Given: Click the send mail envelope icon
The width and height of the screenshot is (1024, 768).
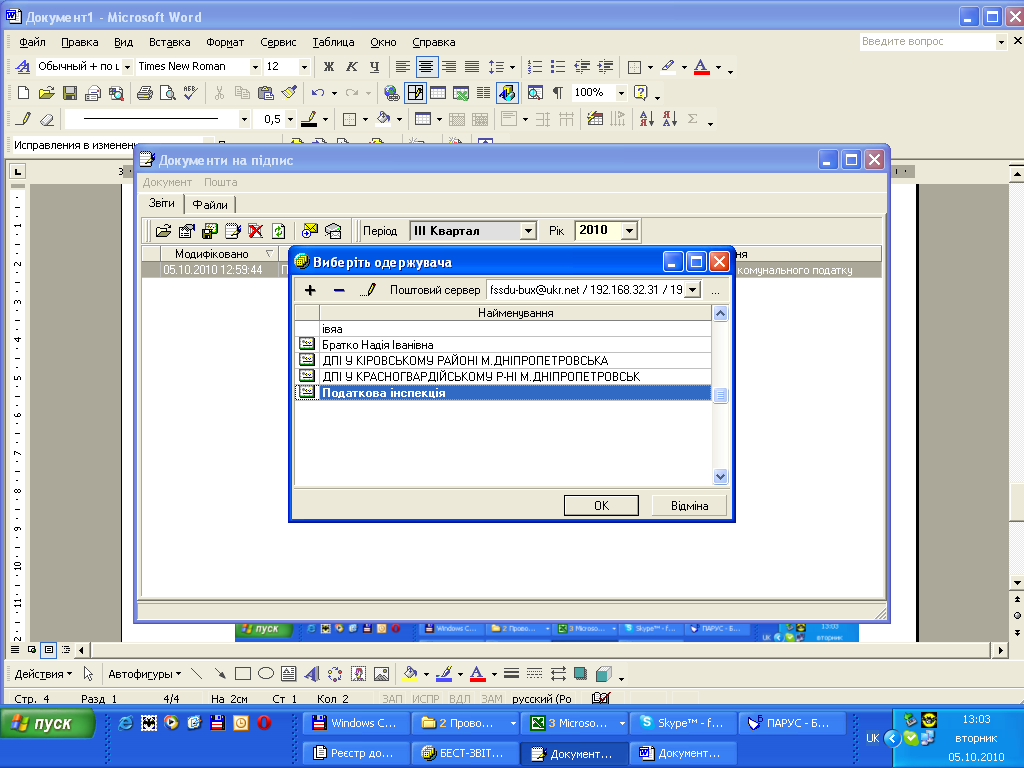Looking at the screenshot, I should tap(310, 231).
